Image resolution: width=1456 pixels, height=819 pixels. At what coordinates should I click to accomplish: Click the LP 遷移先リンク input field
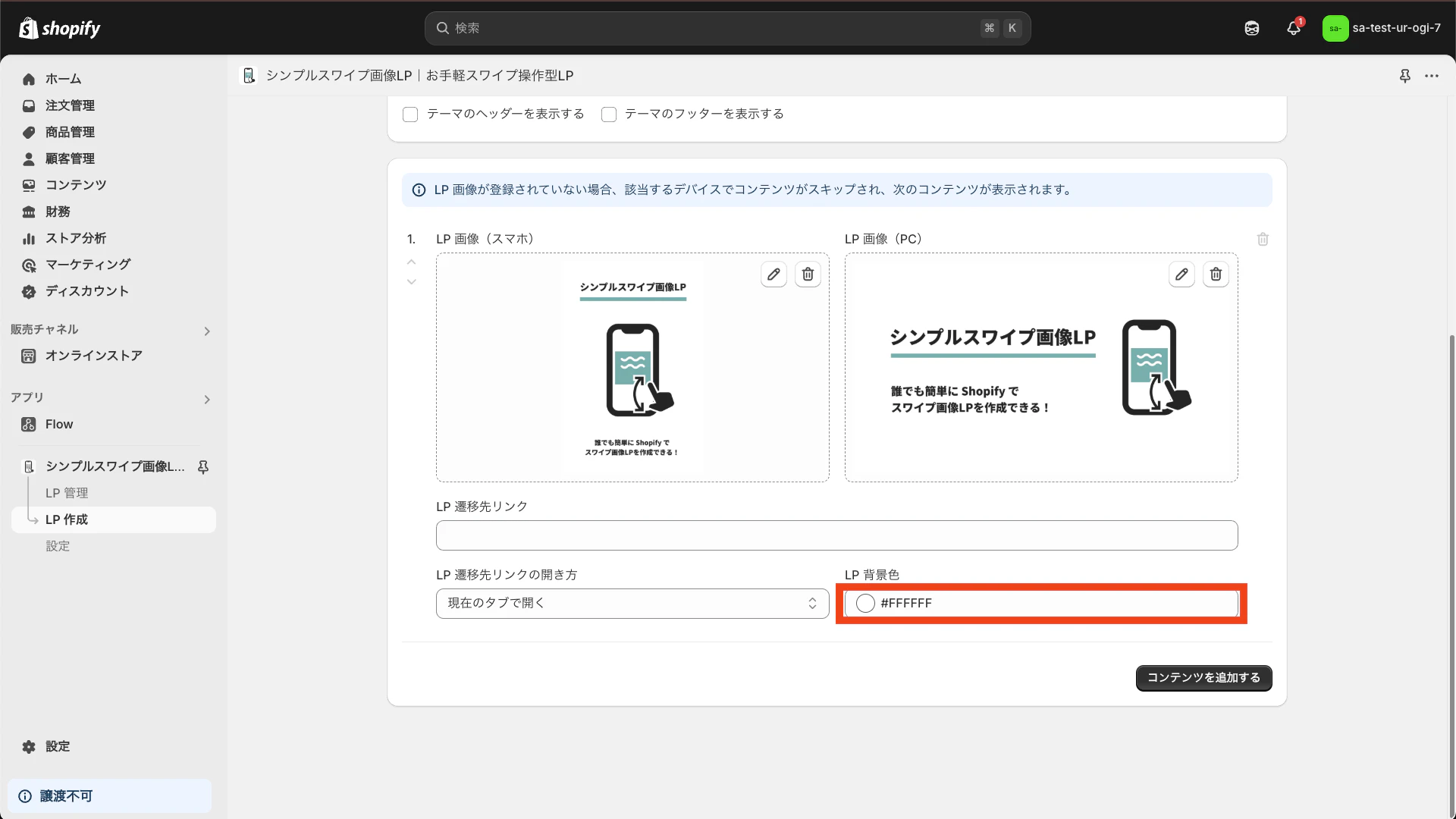tap(836, 535)
